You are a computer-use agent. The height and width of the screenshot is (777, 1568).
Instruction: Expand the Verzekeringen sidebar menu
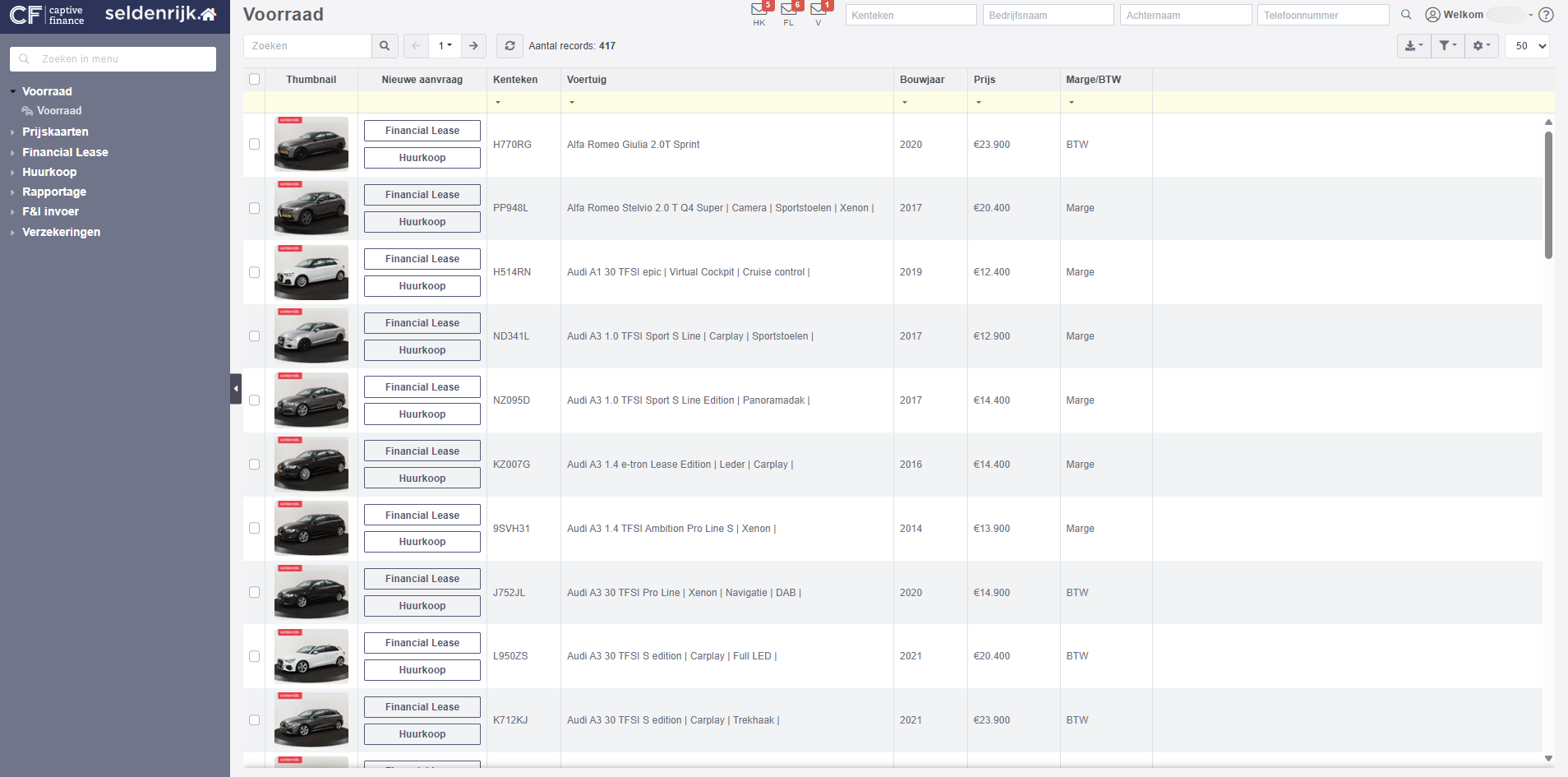coord(61,232)
